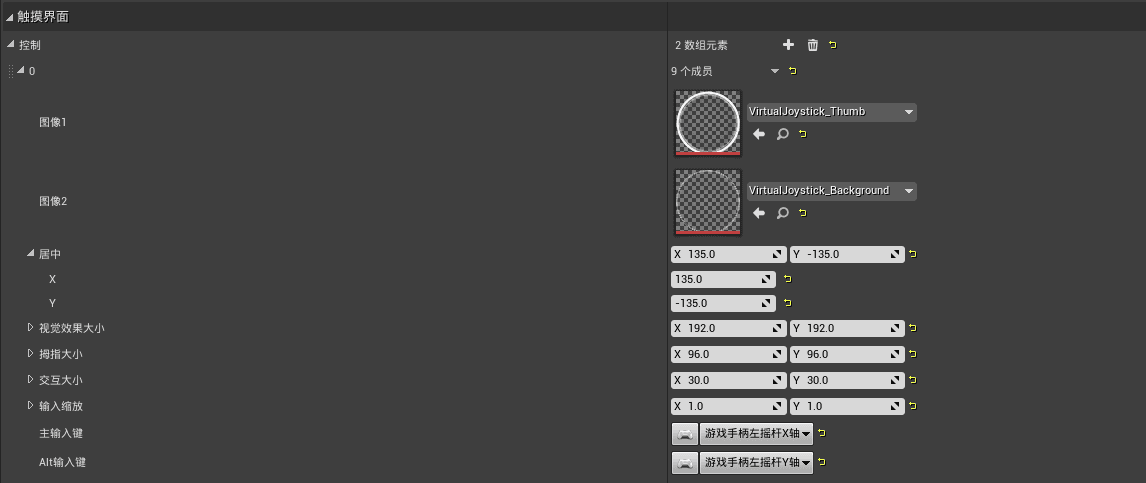The image size is (1146, 483).
Task: Reset 主输入键 to default value
Action: [822, 433]
